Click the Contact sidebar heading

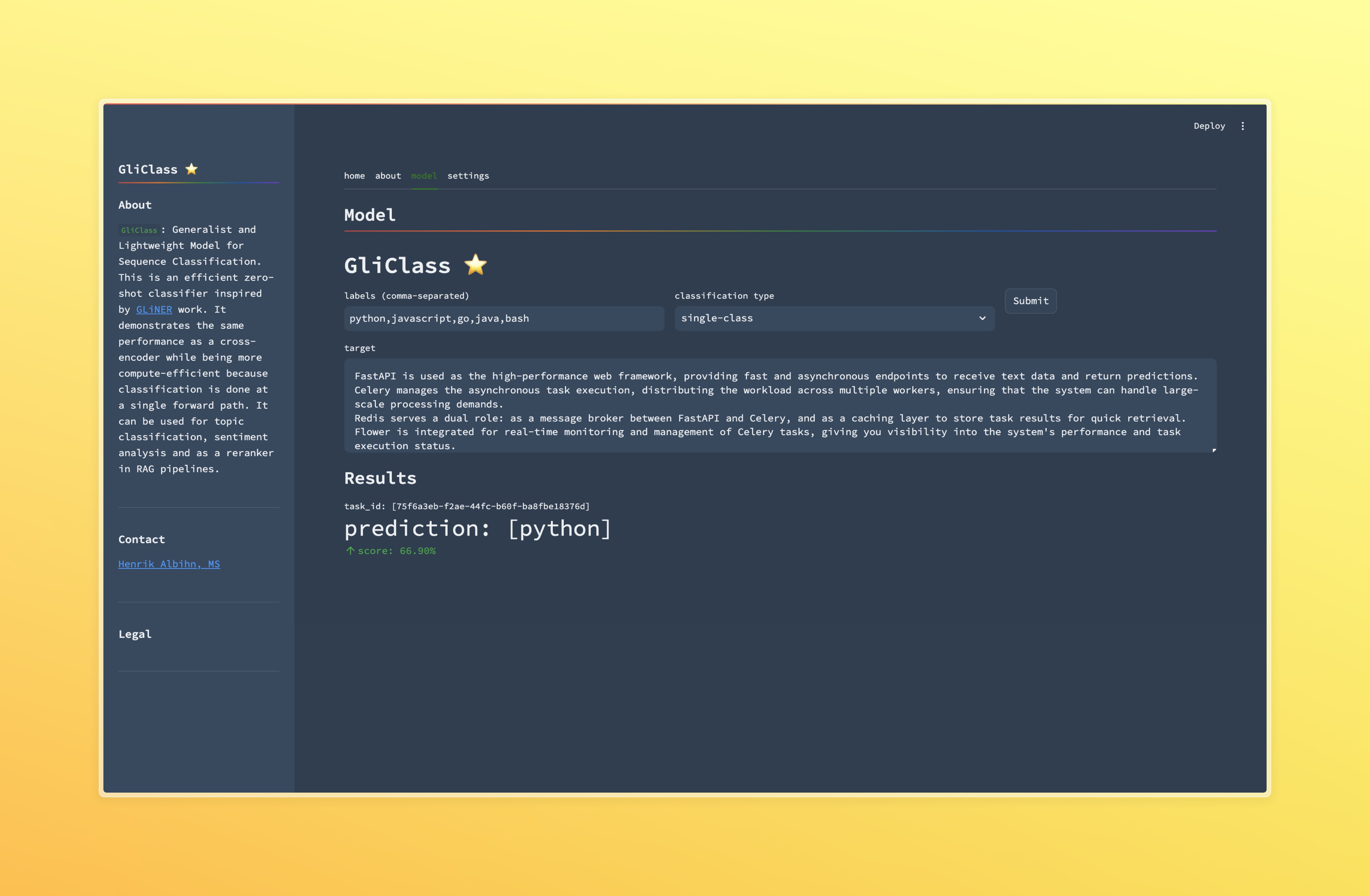pos(142,540)
